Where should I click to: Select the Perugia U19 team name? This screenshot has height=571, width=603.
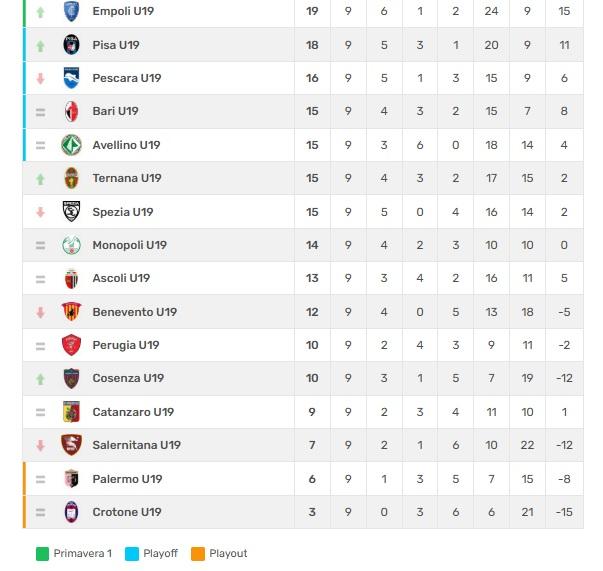(x=125, y=345)
